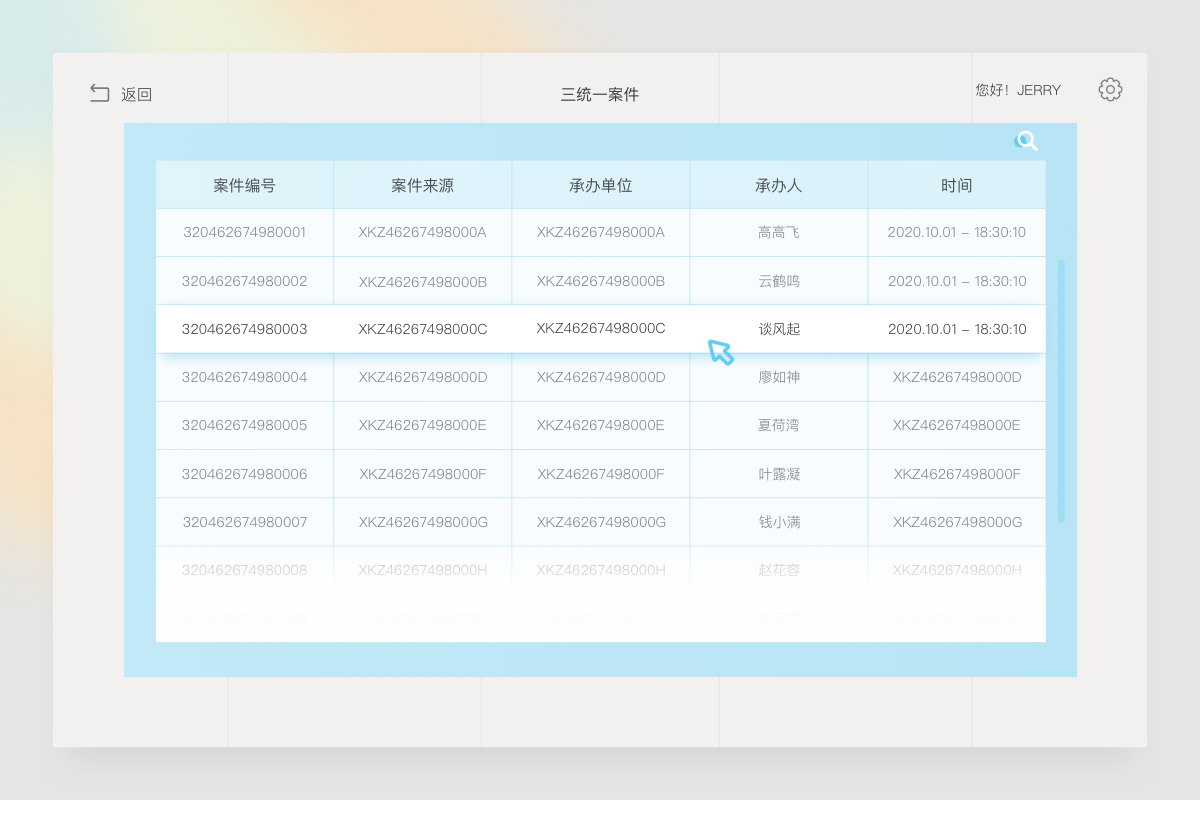Image resolution: width=1200 pixels, height=830 pixels.
Task: Click the 返回 back label
Action: tap(136, 95)
